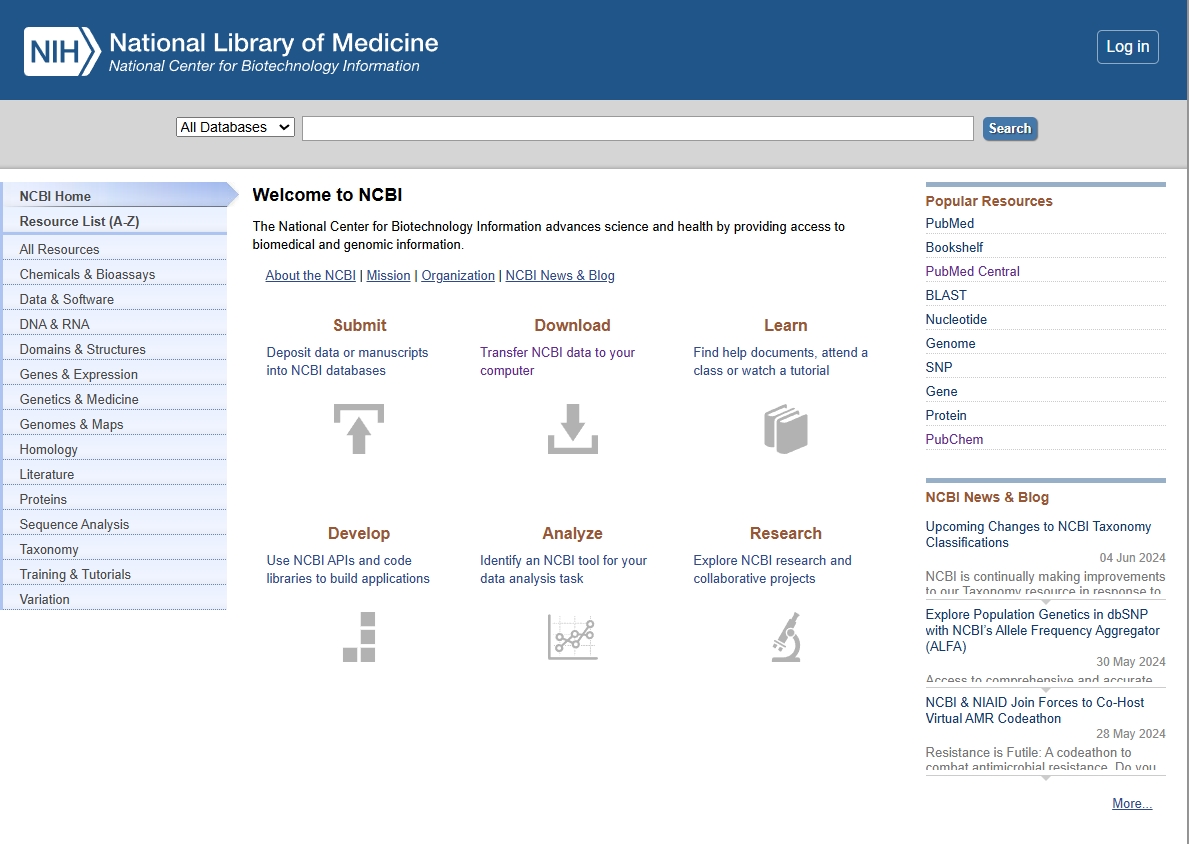1189x844 pixels.
Task: Click the National Library of Medicine title
Action: [x=274, y=42]
